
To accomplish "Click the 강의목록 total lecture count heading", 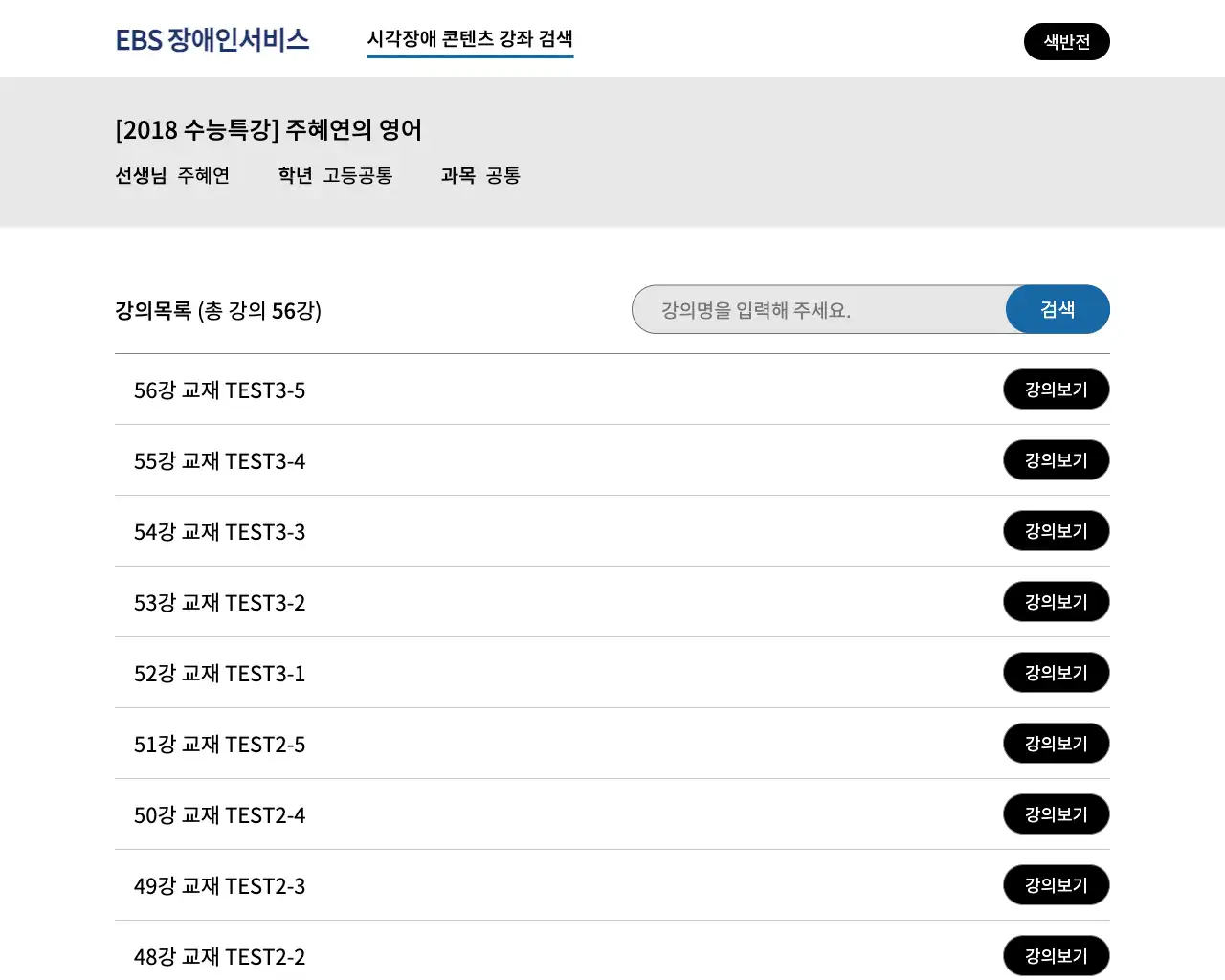I will 218,311.
